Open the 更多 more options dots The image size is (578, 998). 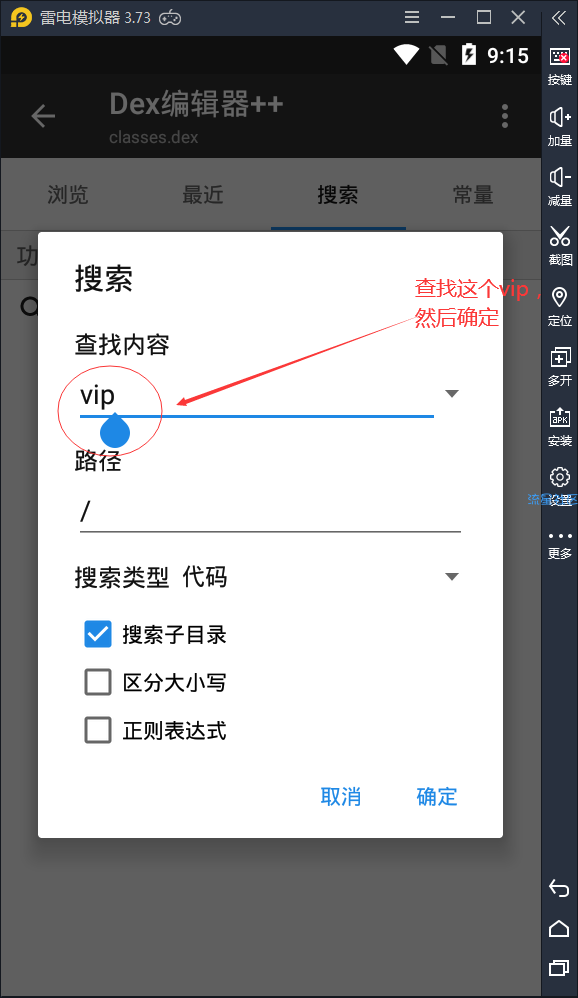[560, 545]
